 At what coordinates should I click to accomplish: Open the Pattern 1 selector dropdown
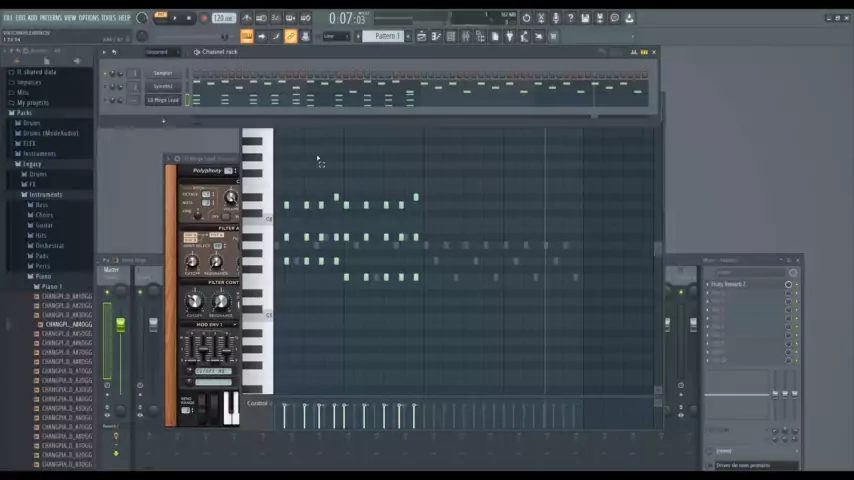(386, 36)
